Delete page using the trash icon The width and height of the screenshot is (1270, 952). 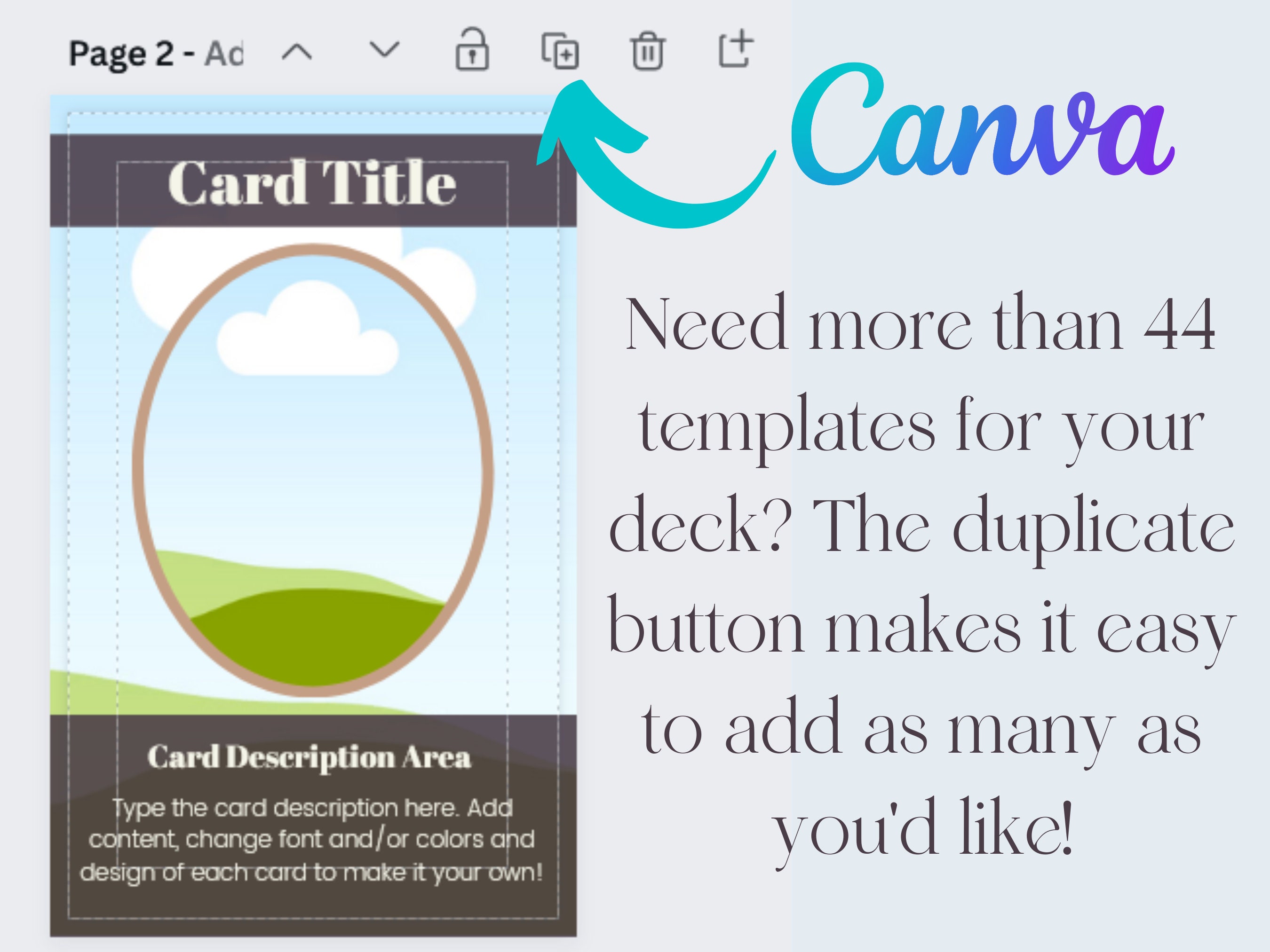click(648, 50)
